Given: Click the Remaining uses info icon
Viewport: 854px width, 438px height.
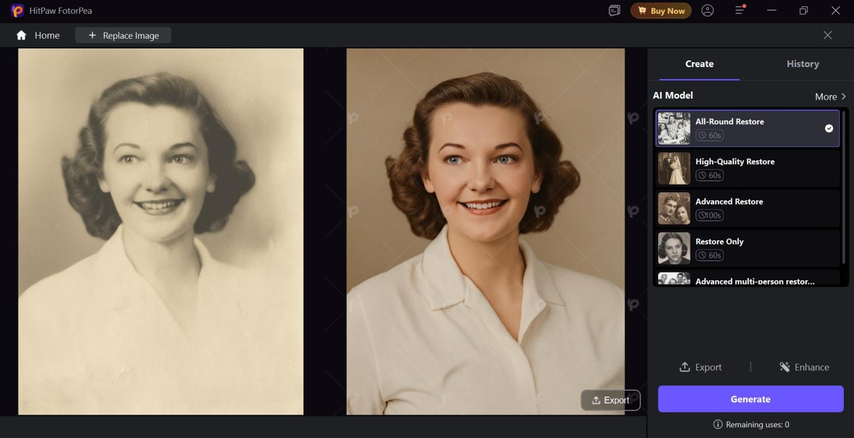Looking at the screenshot, I should tap(718, 424).
